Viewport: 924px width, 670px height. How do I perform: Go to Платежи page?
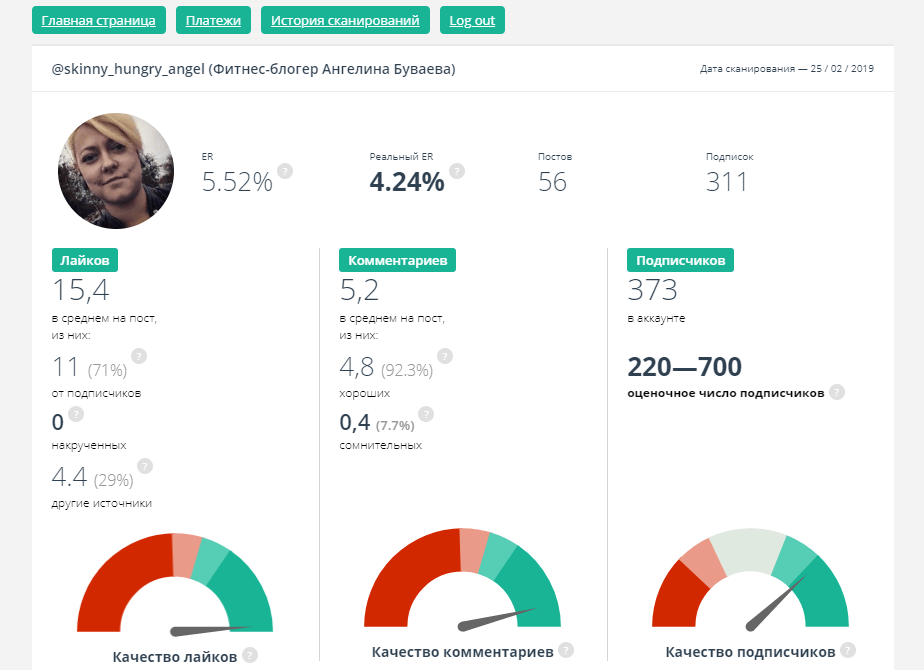click(x=213, y=20)
